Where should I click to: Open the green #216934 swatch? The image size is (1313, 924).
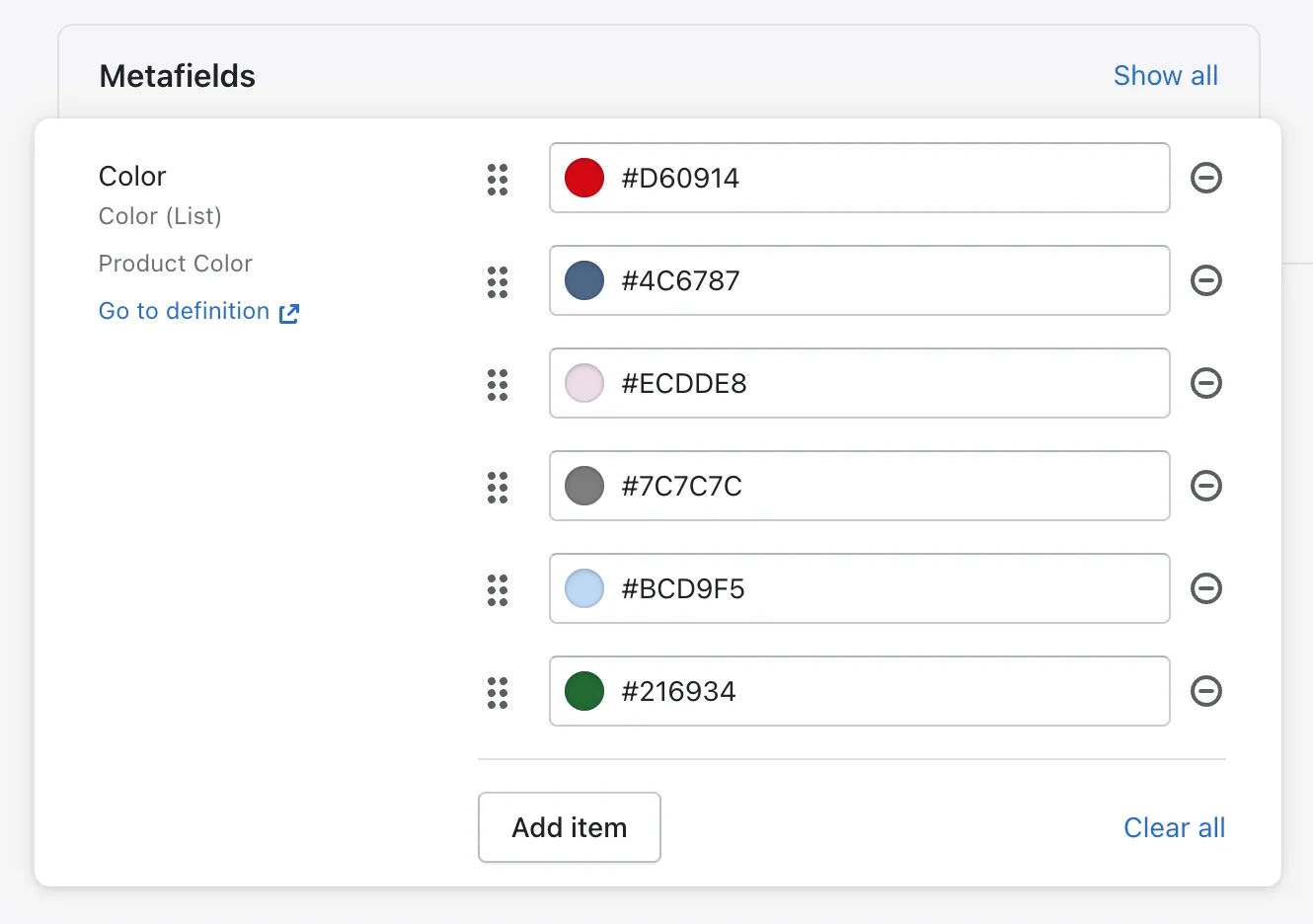(x=584, y=691)
